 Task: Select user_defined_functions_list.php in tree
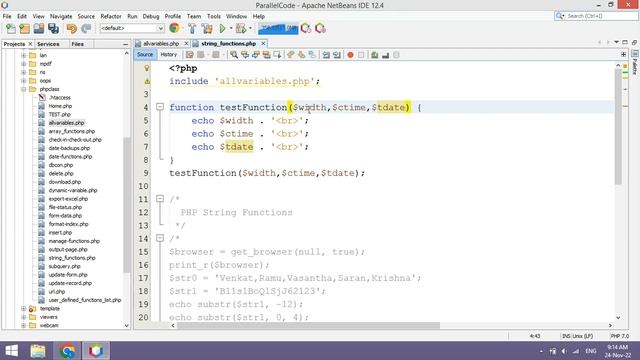coord(85,300)
